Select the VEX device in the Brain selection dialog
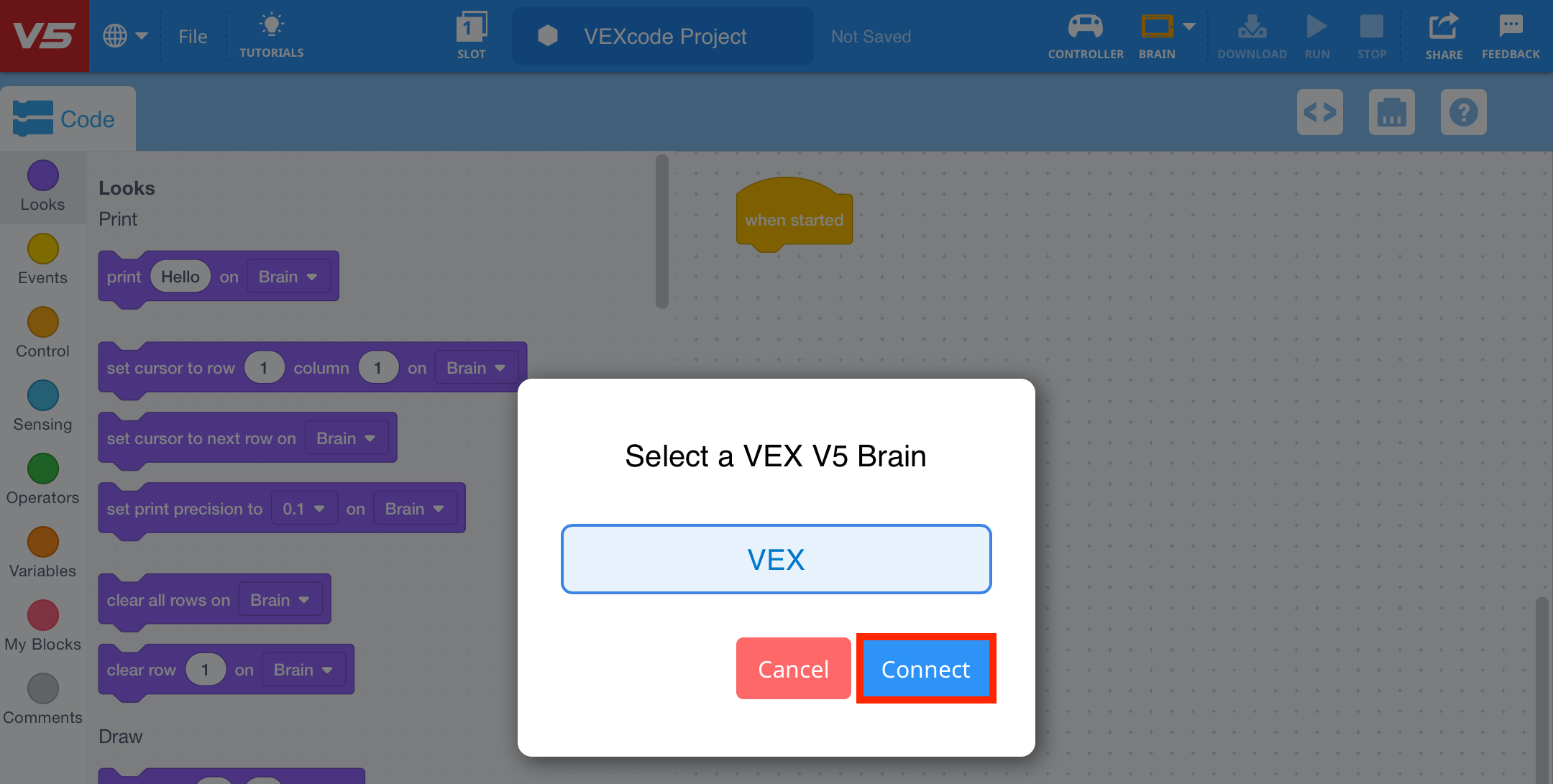 click(776, 559)
